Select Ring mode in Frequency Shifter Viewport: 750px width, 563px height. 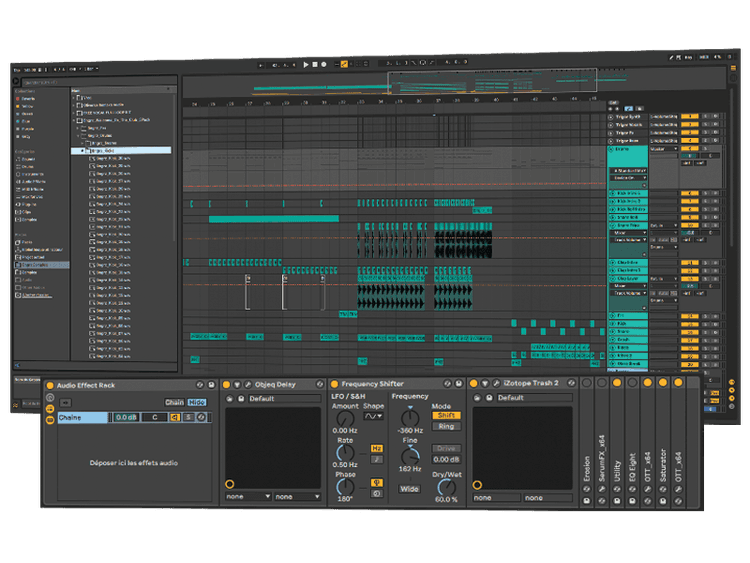[447, 426]
